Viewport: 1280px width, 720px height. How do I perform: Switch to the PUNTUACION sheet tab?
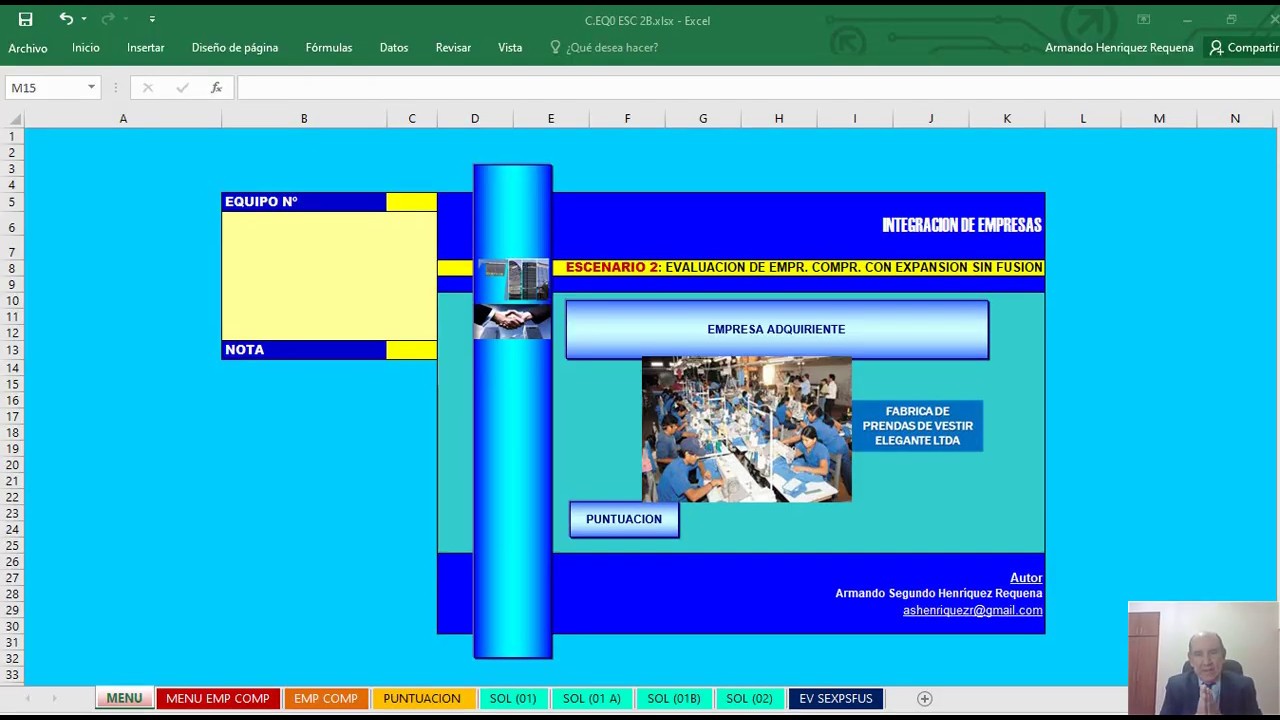(x=421, y=698)
